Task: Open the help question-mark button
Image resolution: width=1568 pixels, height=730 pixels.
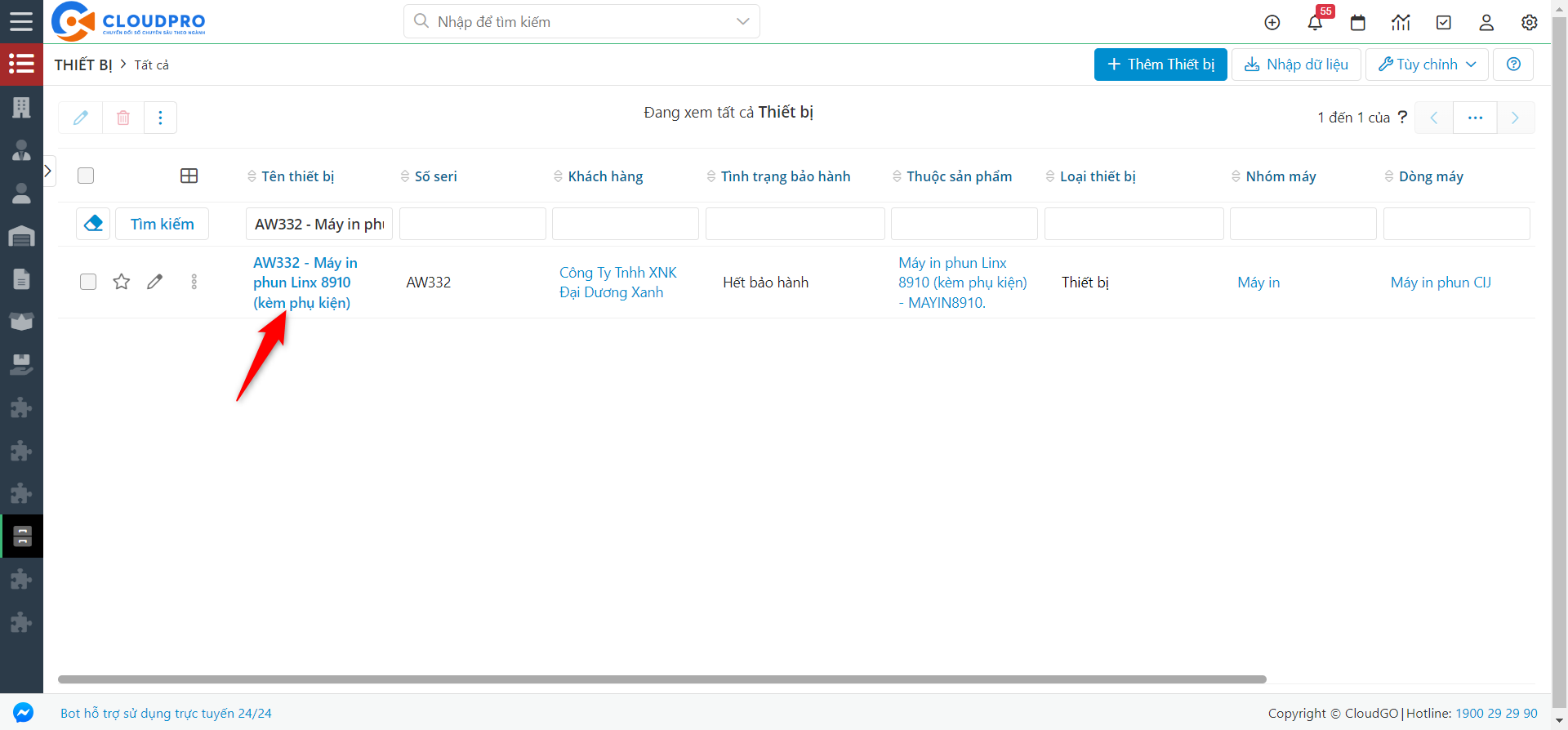Action: [1513, 65]
